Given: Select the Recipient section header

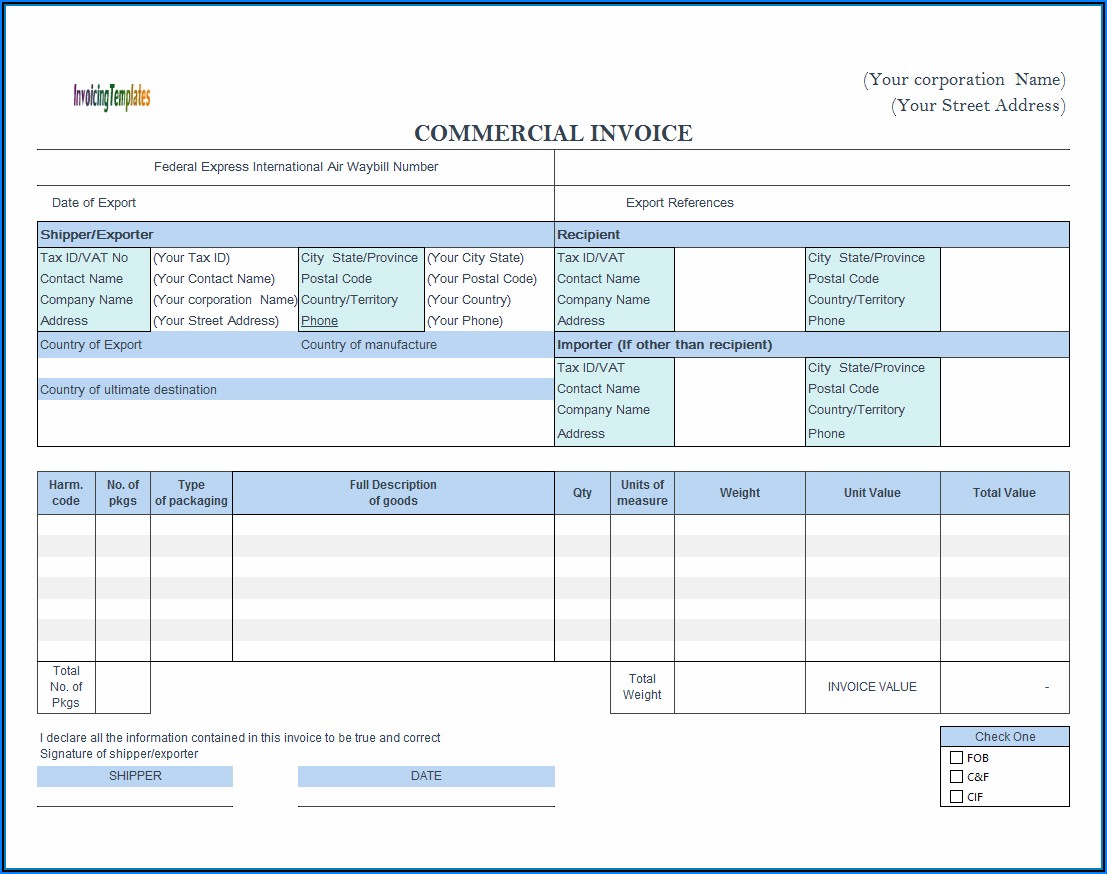Looking at the screenshot, I should [588, 235].
